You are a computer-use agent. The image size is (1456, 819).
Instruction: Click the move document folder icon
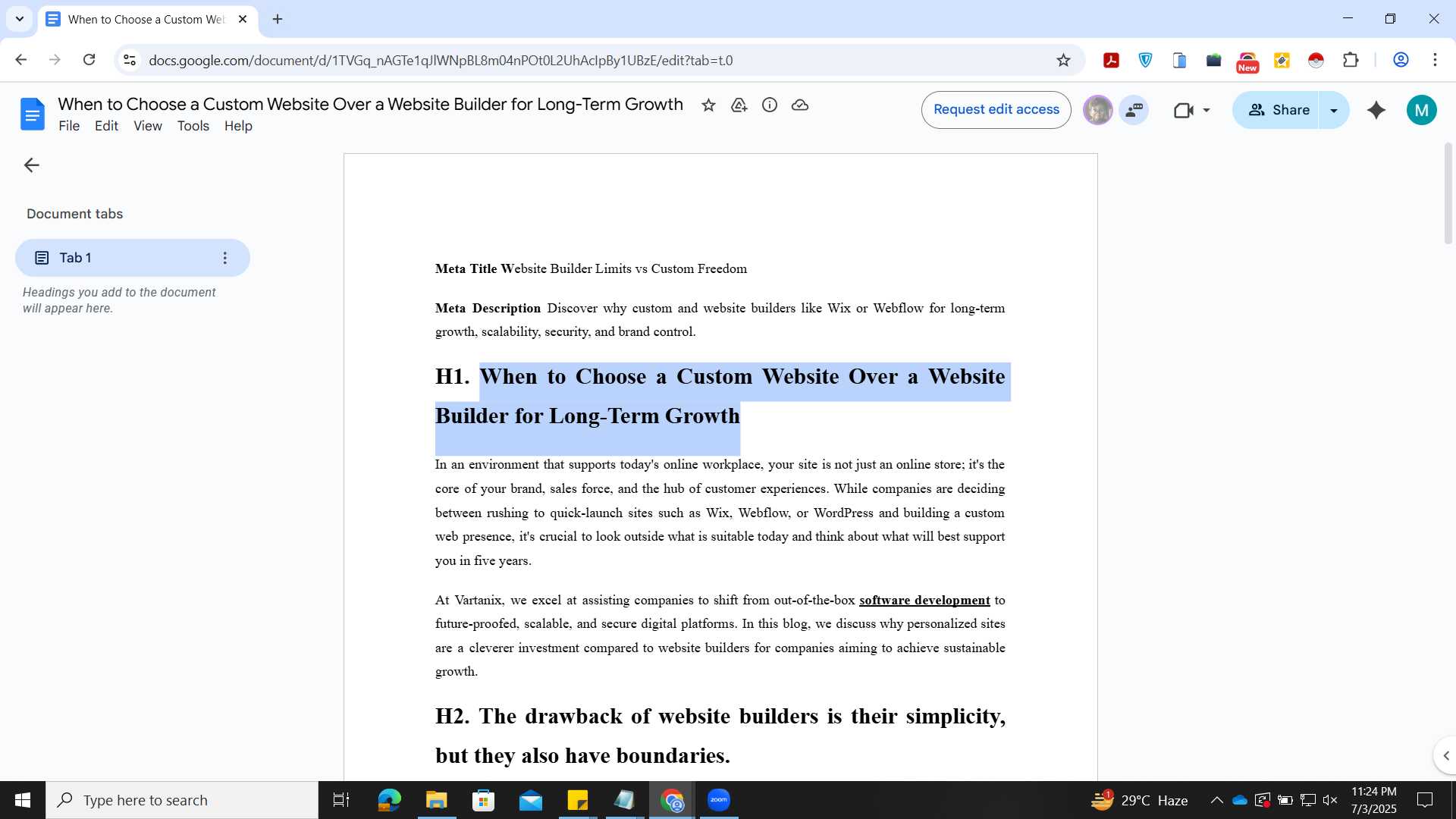(739, 105)
